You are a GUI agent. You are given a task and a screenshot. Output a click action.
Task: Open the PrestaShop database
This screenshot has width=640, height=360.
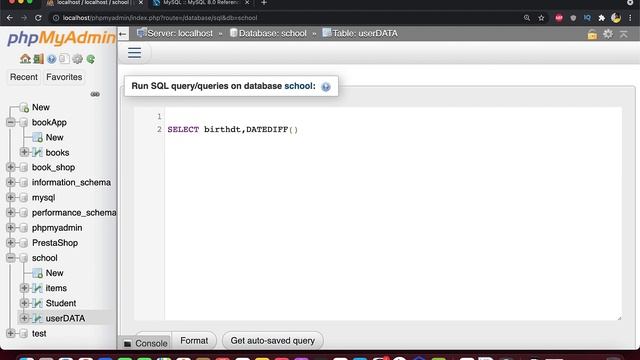[x=55, y=243]
